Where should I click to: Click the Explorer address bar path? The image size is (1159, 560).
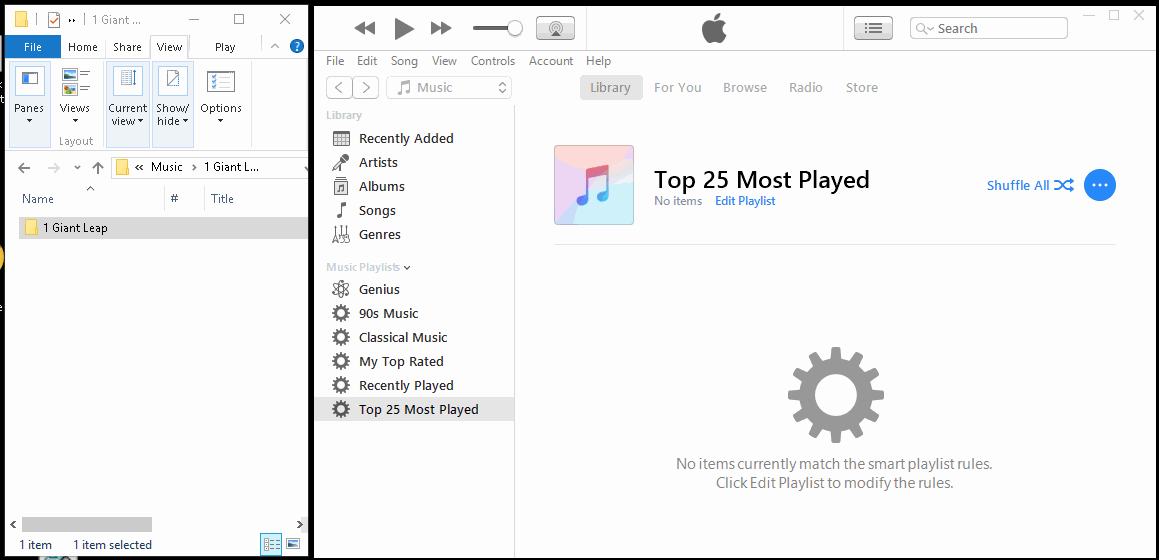210,167
